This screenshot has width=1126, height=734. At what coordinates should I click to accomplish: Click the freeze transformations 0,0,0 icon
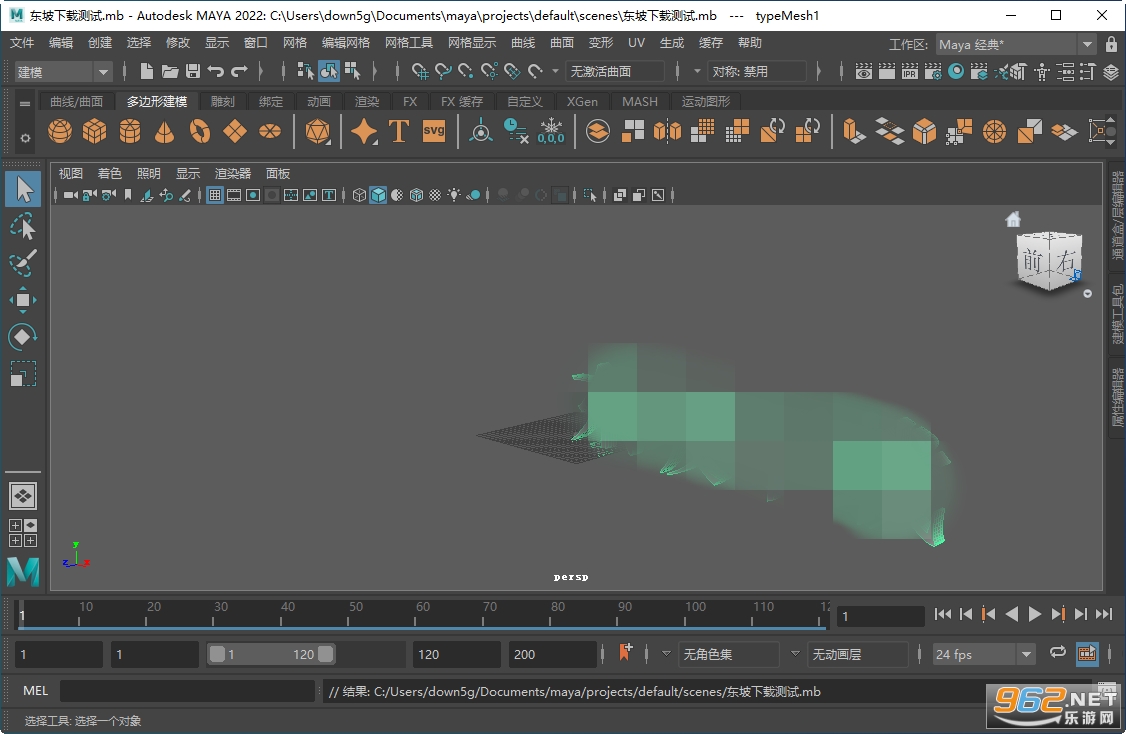pos(551,131)
